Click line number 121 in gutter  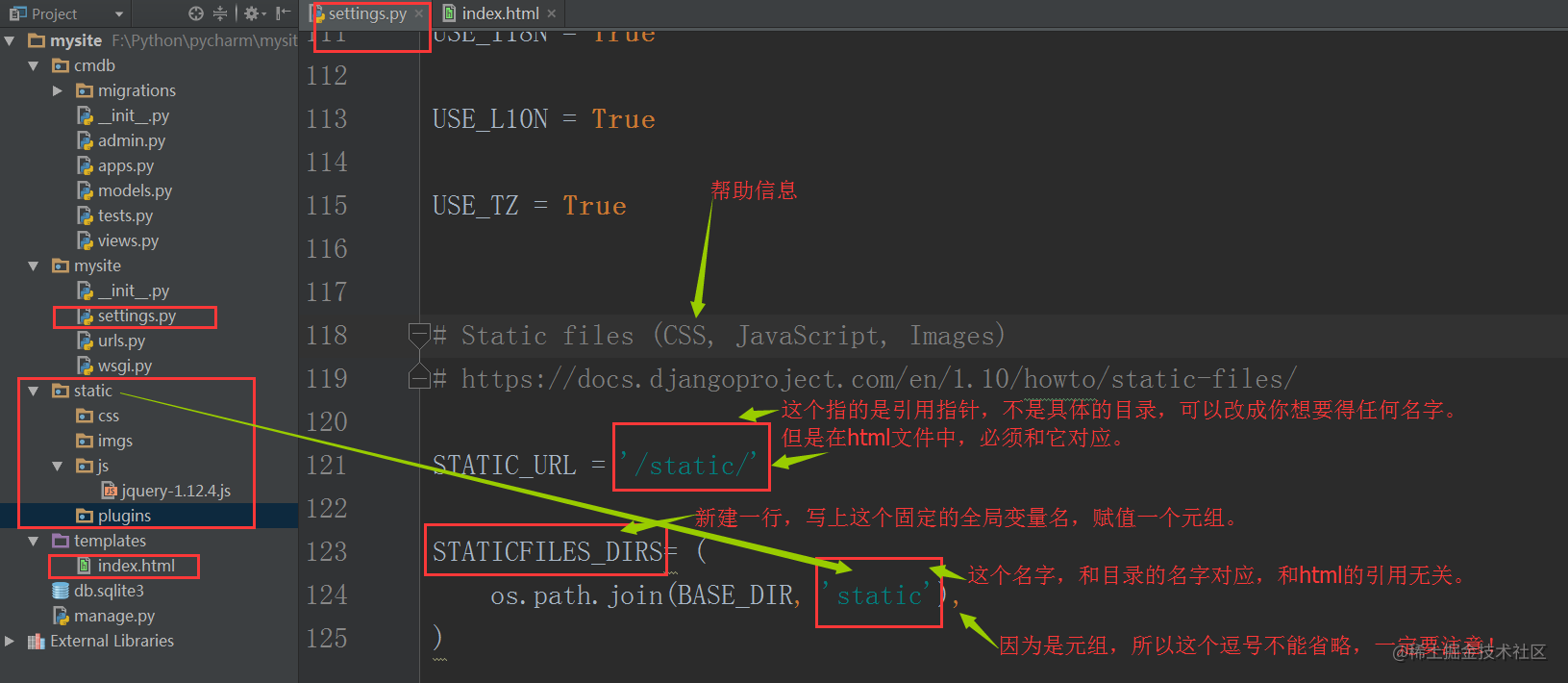pos(327,466)
